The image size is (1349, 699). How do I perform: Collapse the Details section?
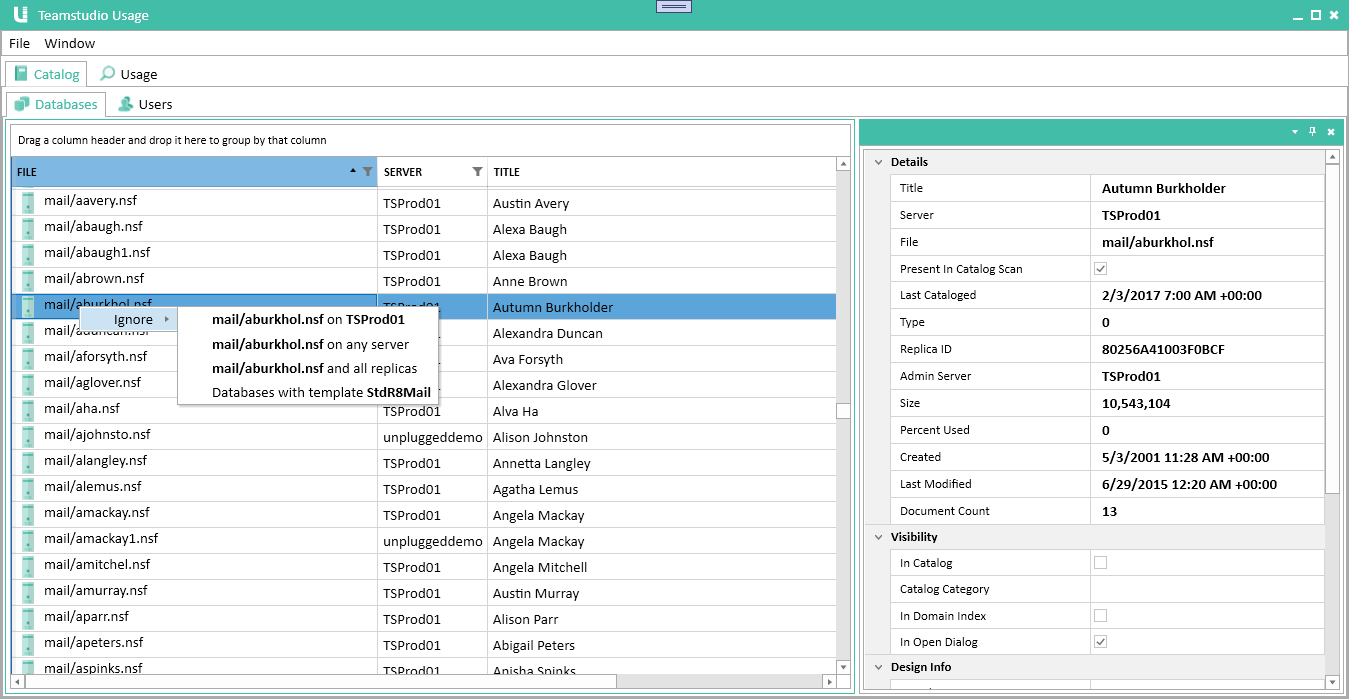point(878,161)
